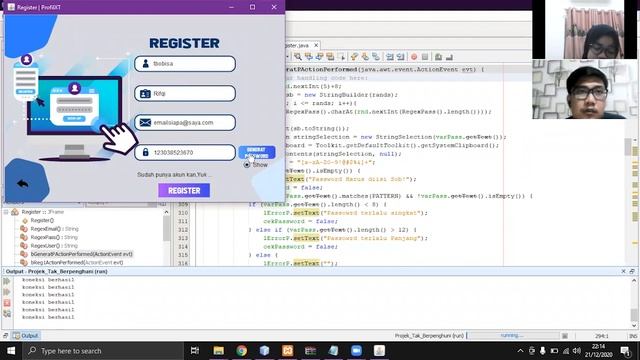
Task: Click the clock showing 22:14 on the taskbar
Action: coord(599,351)
